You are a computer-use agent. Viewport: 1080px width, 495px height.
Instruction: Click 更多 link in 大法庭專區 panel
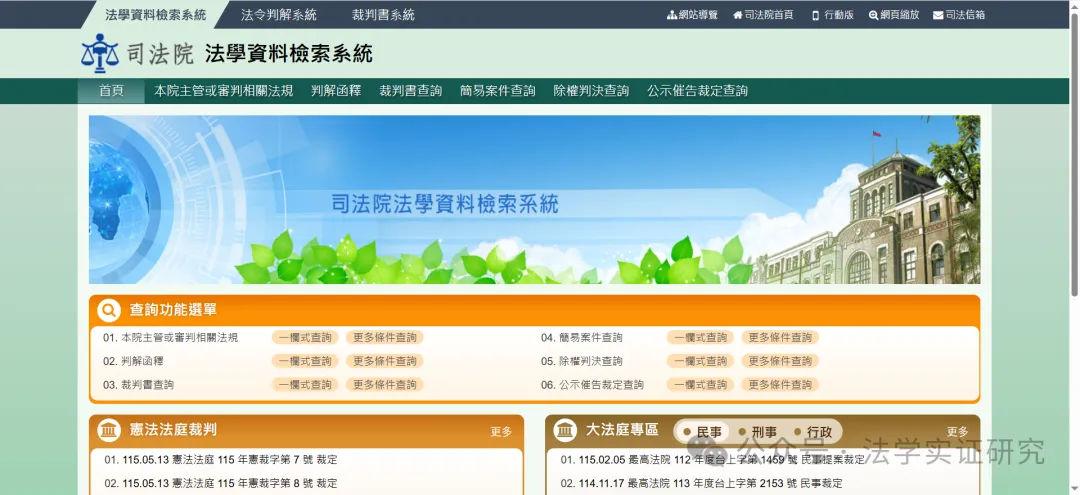click(957, 432)
